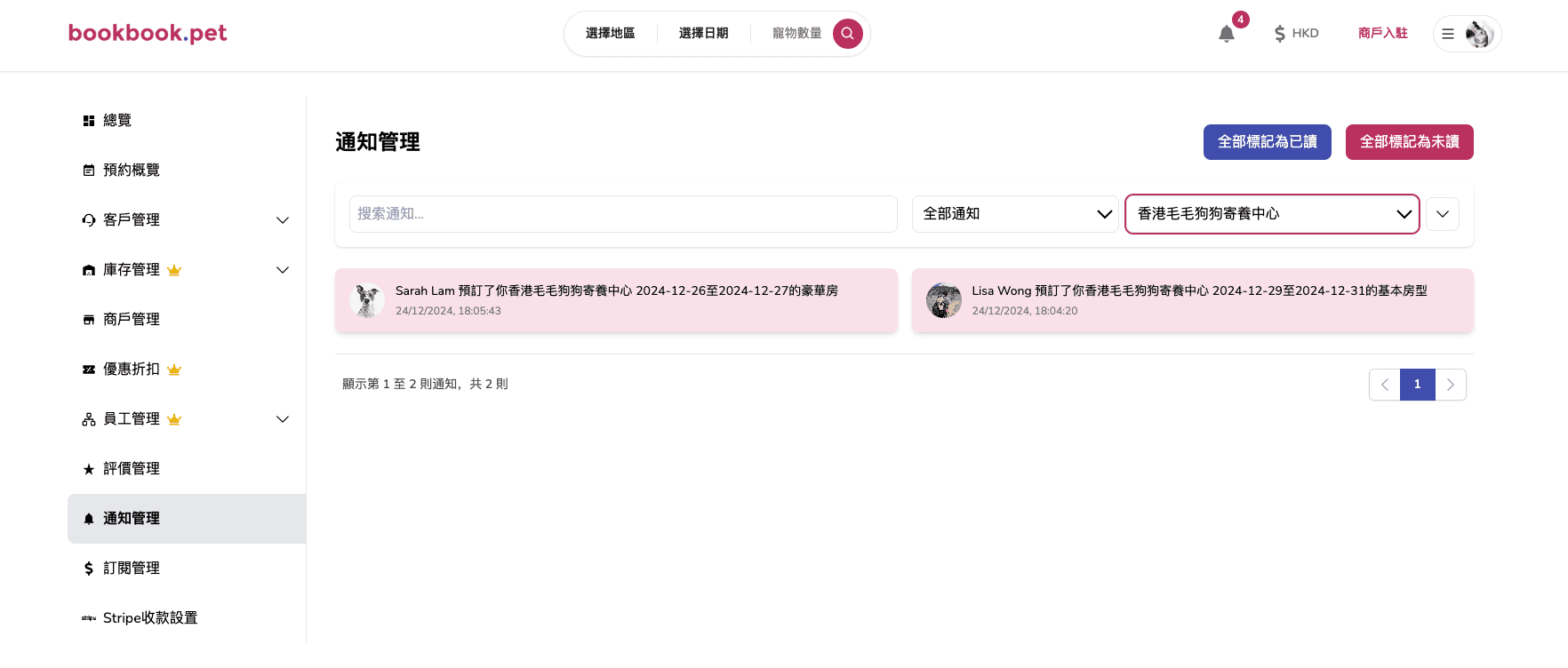Click the 24/12/2024, 18:05:43 timestamp
This screenshot has width=1568, height=668.
pyautogui.click(x=448, y=311)
